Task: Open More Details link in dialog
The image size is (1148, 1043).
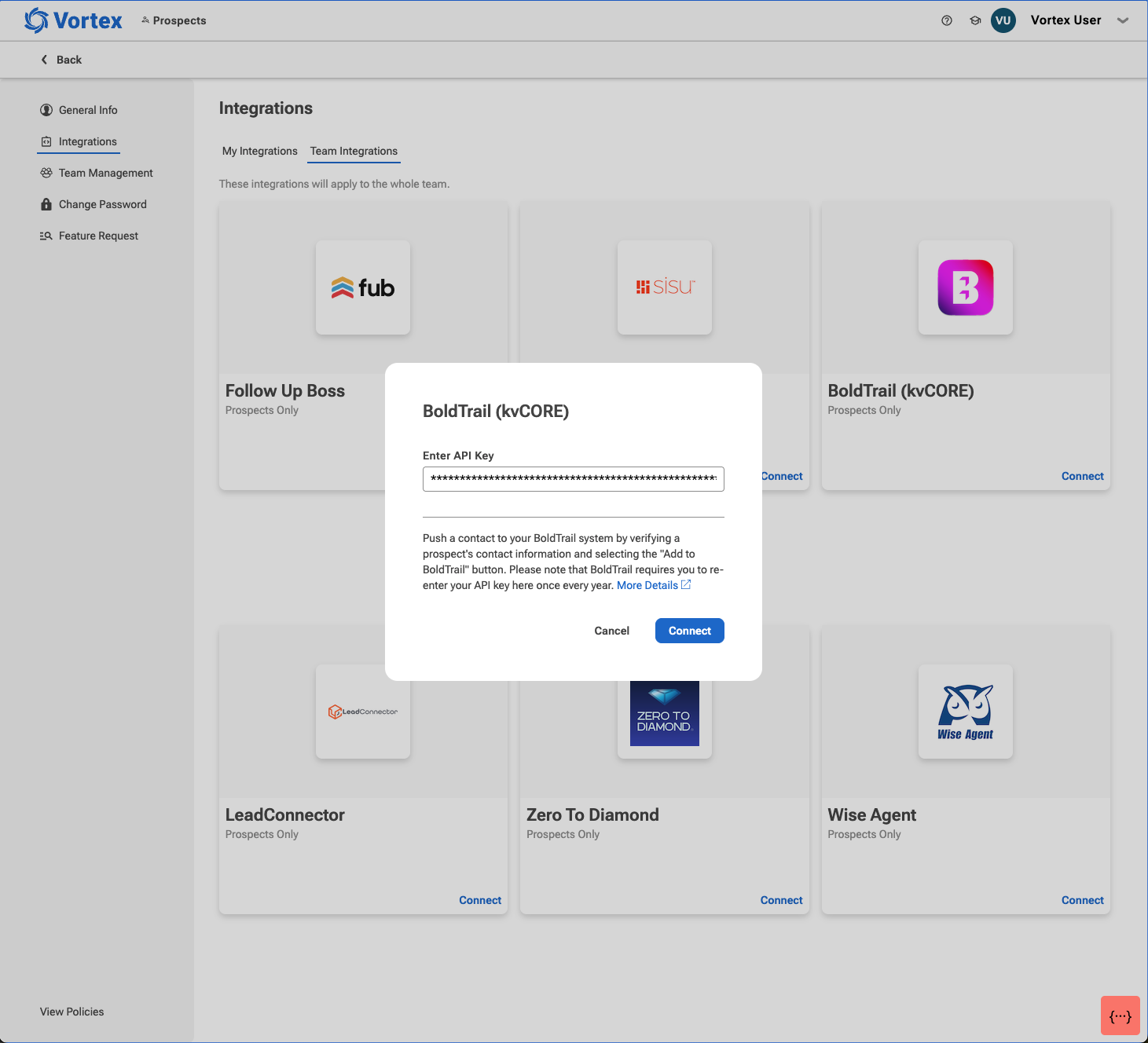Action: [647, 585]
